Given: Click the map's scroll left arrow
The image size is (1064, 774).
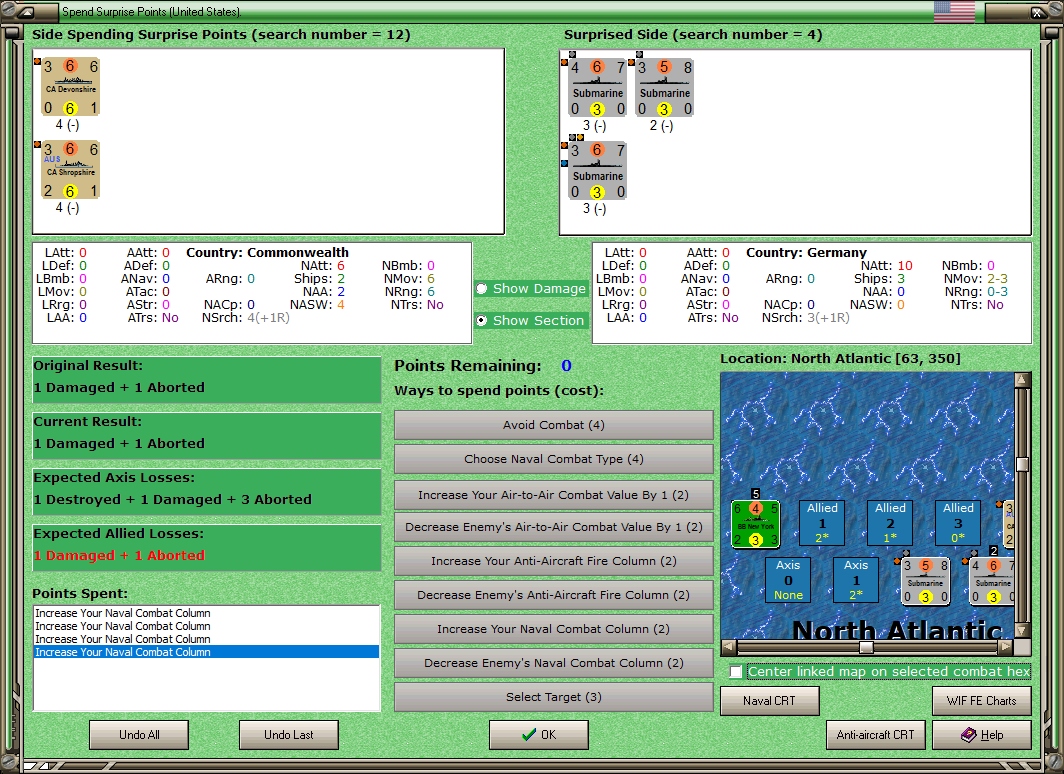Looking at the screenshot, I should click(728, 647).
